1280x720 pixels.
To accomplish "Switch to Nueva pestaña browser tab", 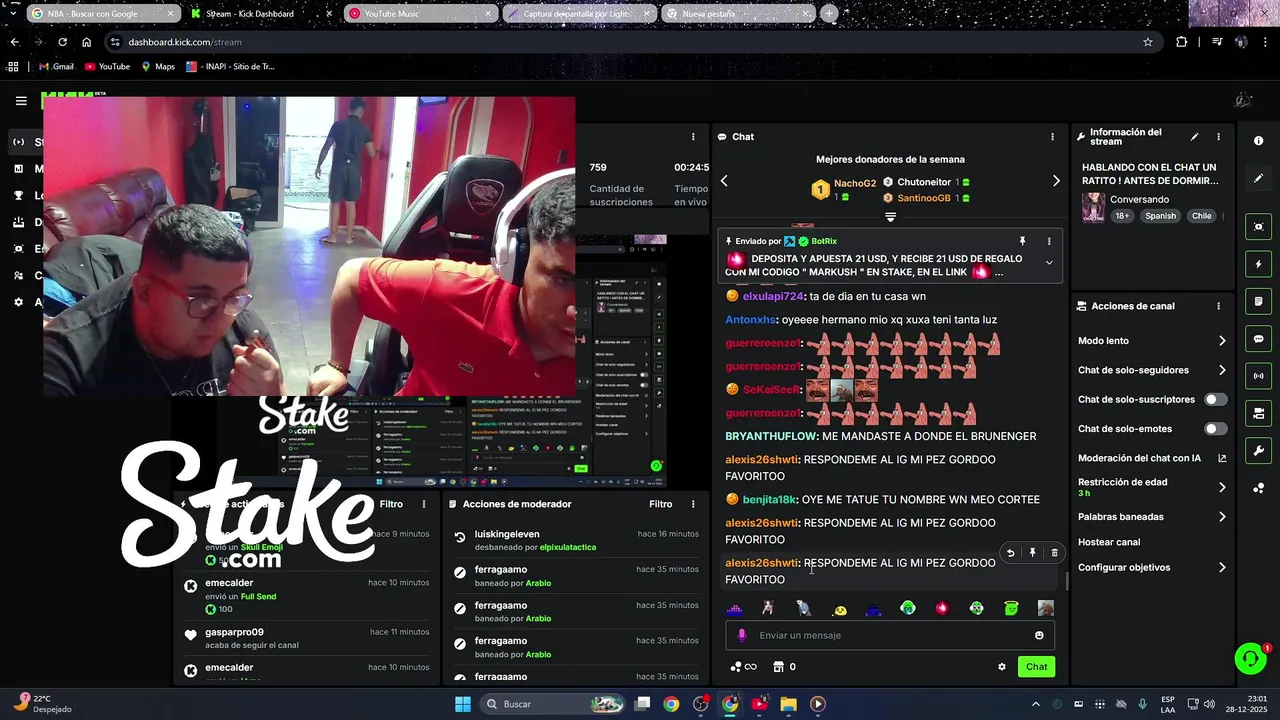I will pyautogui.click(x=737, y=14).
